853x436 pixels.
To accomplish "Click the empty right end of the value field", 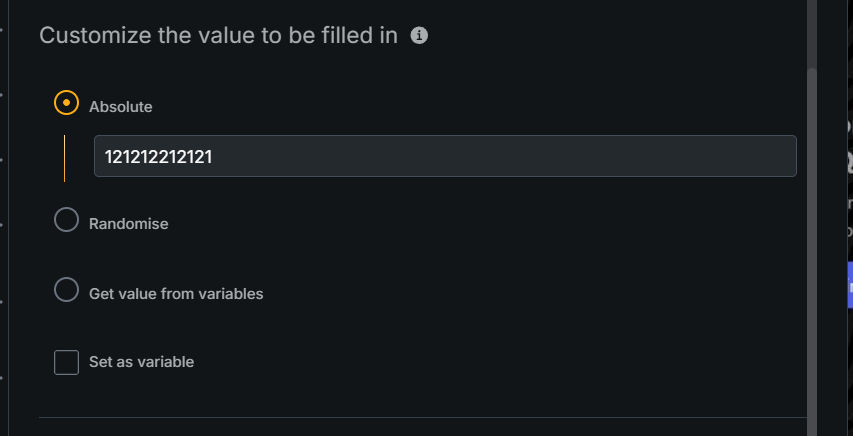I will [x=700, y=156].
